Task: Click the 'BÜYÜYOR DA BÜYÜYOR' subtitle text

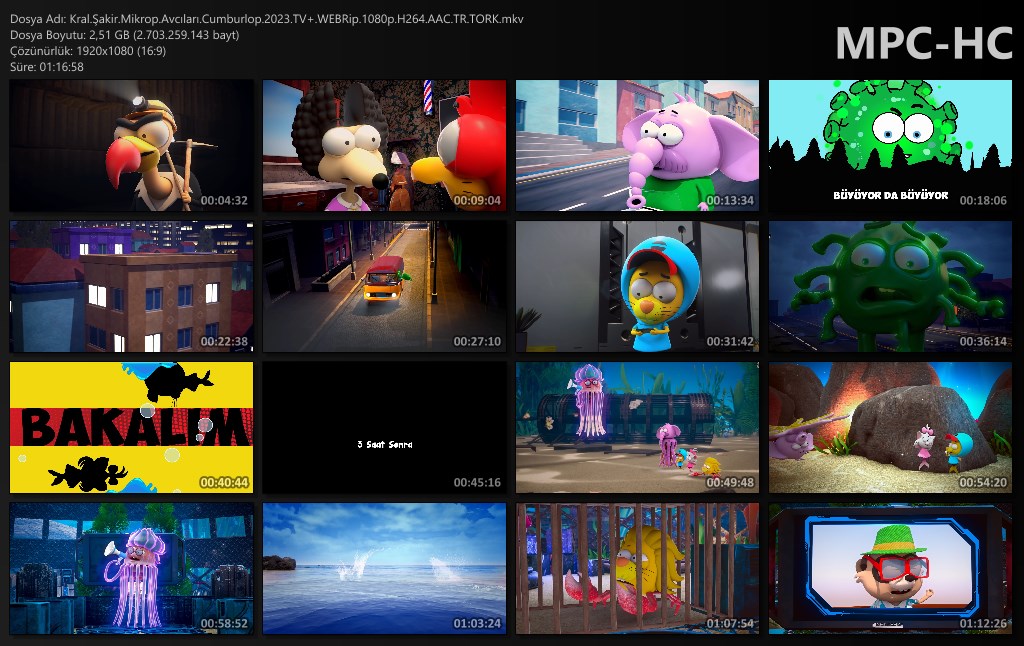Action: (891, 195)
